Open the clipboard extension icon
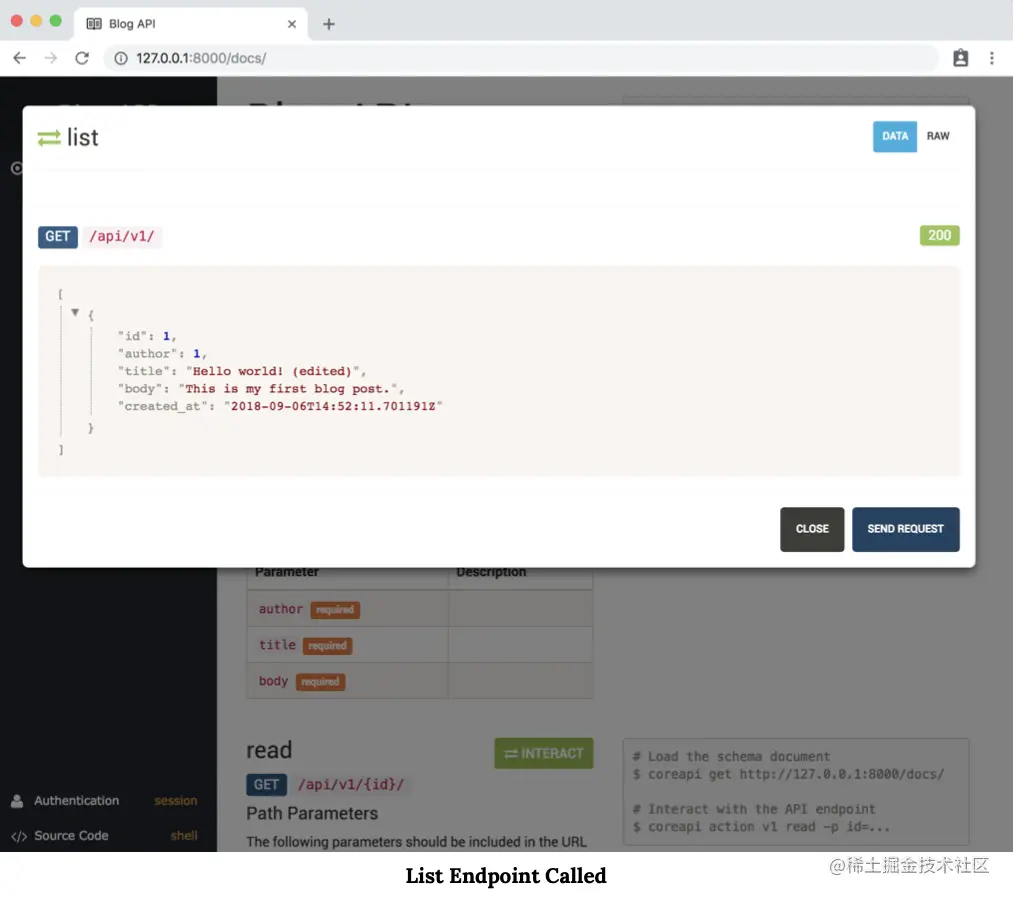The width and height of the screenshot is (1014, 900). point(960,58)
